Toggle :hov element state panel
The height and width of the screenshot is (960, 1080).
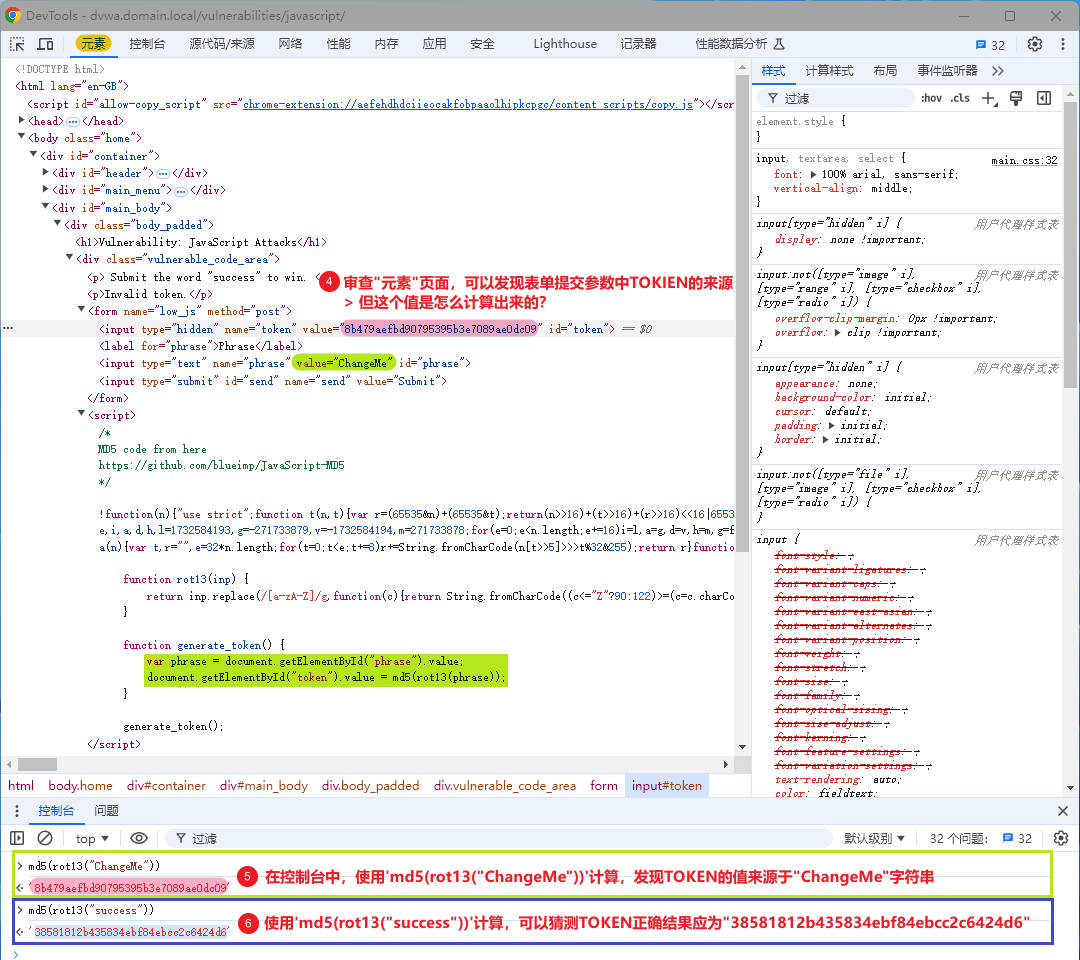[x=931, y=98]
